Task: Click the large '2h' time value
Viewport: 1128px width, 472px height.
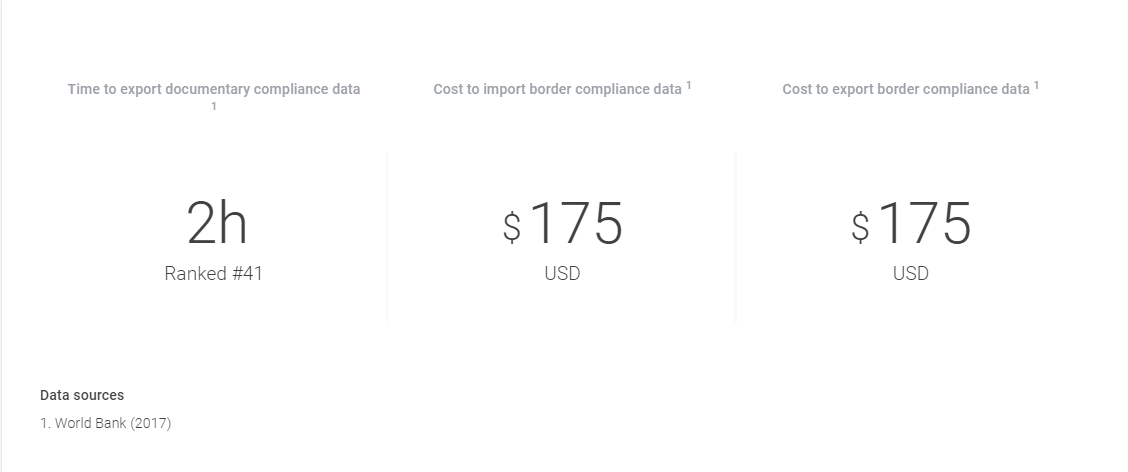Action: coord(216,223)
